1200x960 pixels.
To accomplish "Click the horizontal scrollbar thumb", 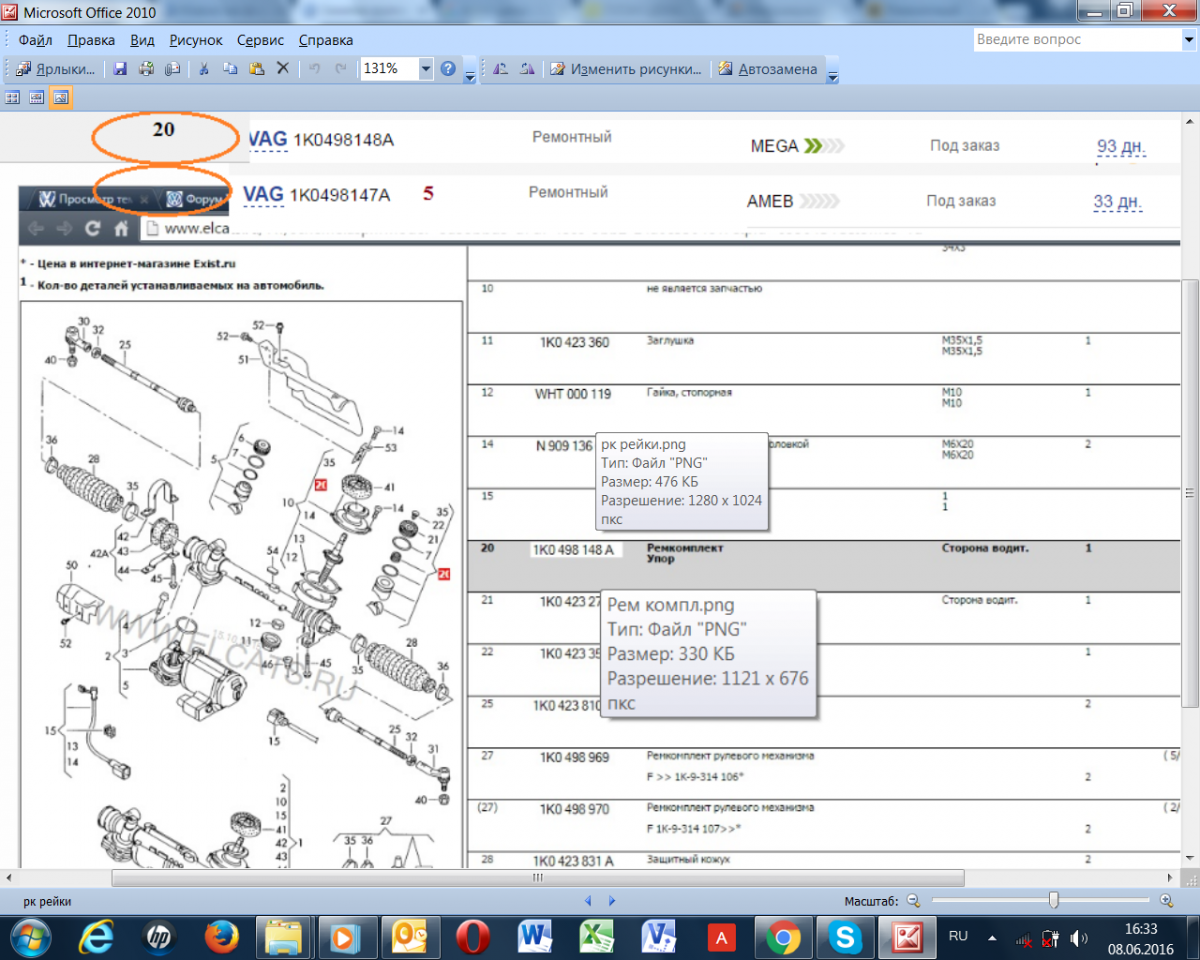I will tap(538, 878).
